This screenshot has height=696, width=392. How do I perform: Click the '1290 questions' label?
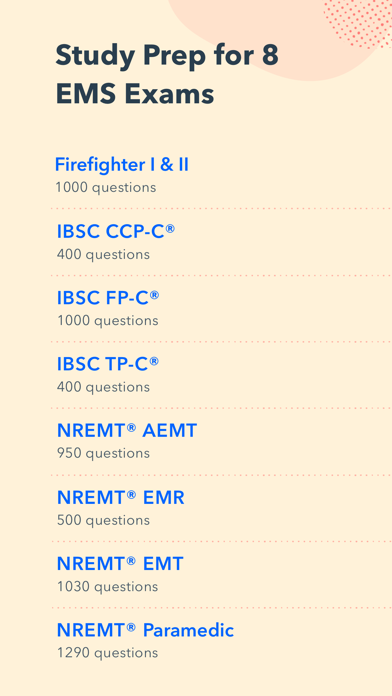[x=107, y=653]
